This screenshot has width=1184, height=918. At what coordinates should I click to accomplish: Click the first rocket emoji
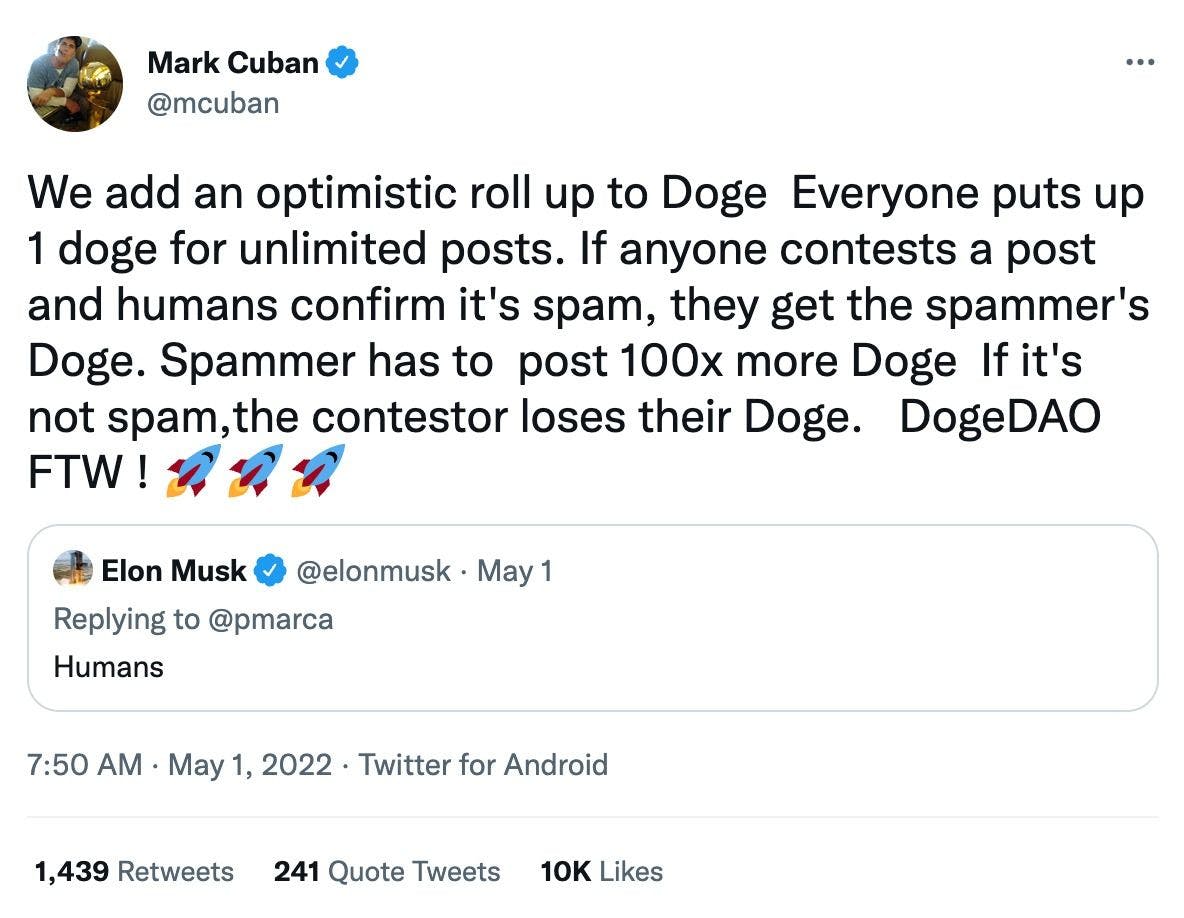[193, 470]
